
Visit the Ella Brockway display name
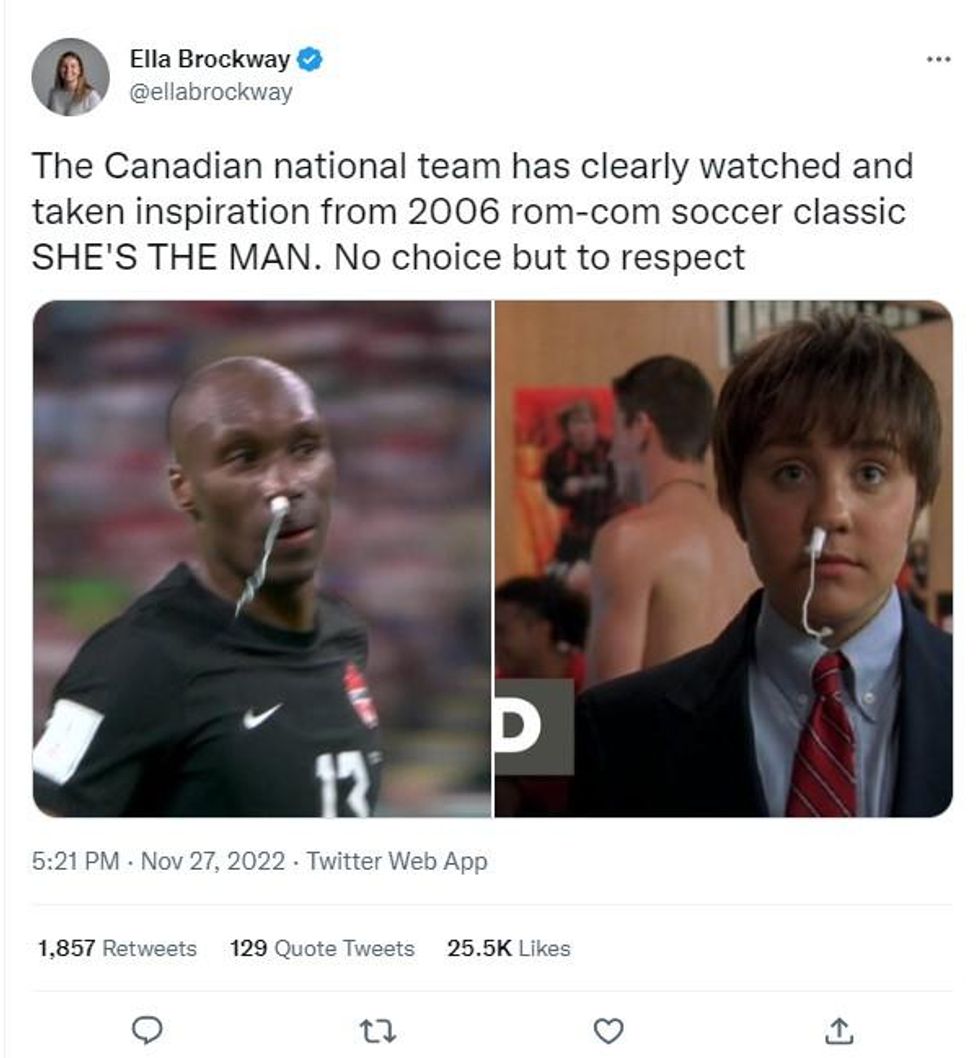click(210, 59)
